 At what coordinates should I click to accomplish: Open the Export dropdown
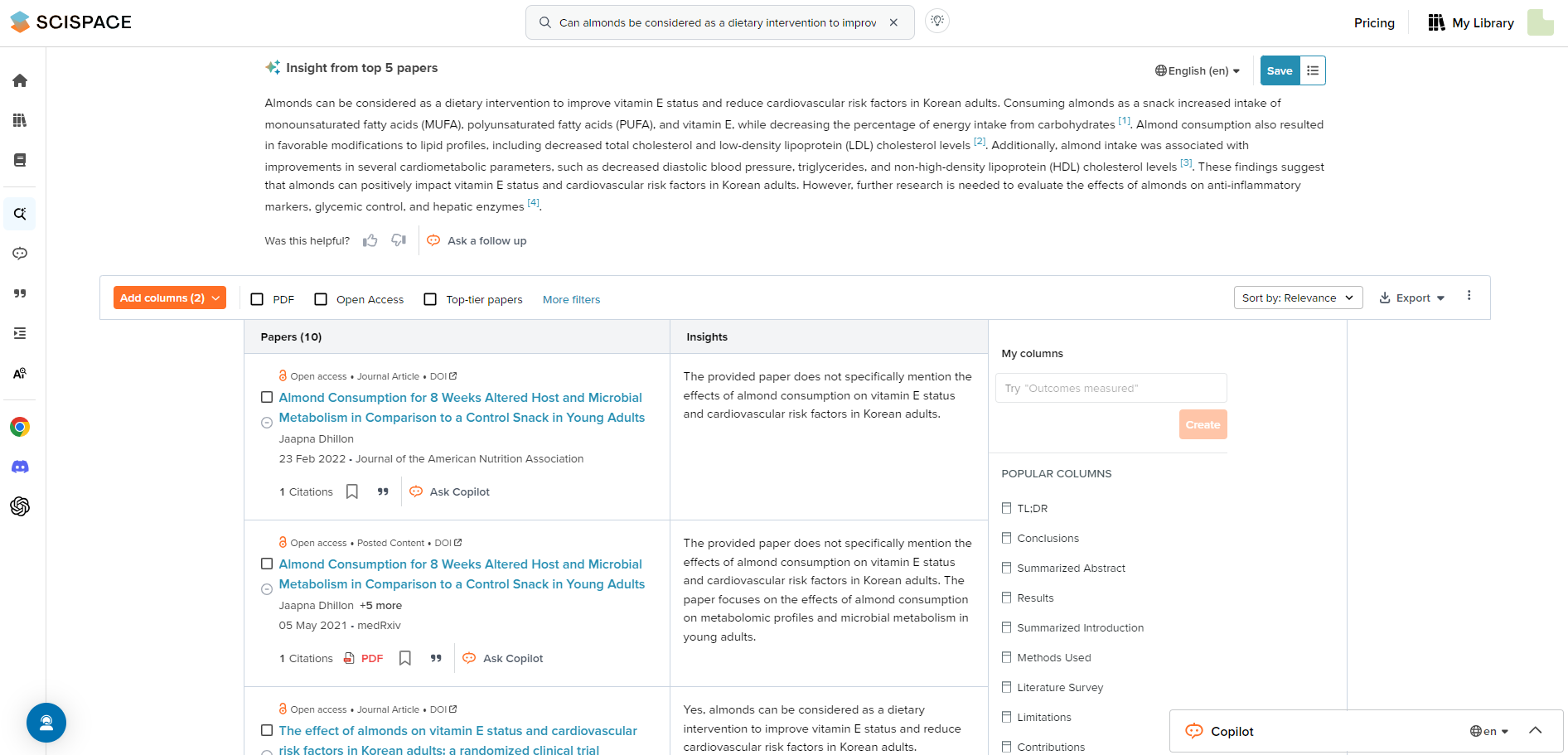coord(1412,298)
